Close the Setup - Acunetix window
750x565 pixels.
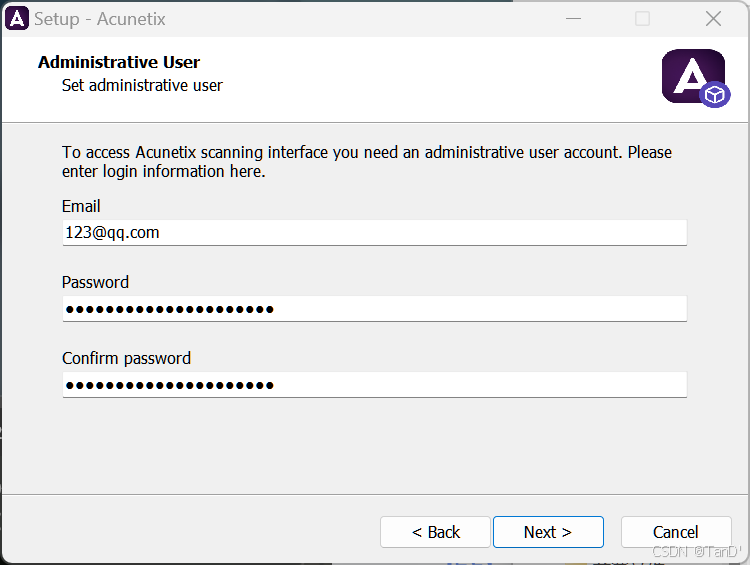[x=713, y=19]
